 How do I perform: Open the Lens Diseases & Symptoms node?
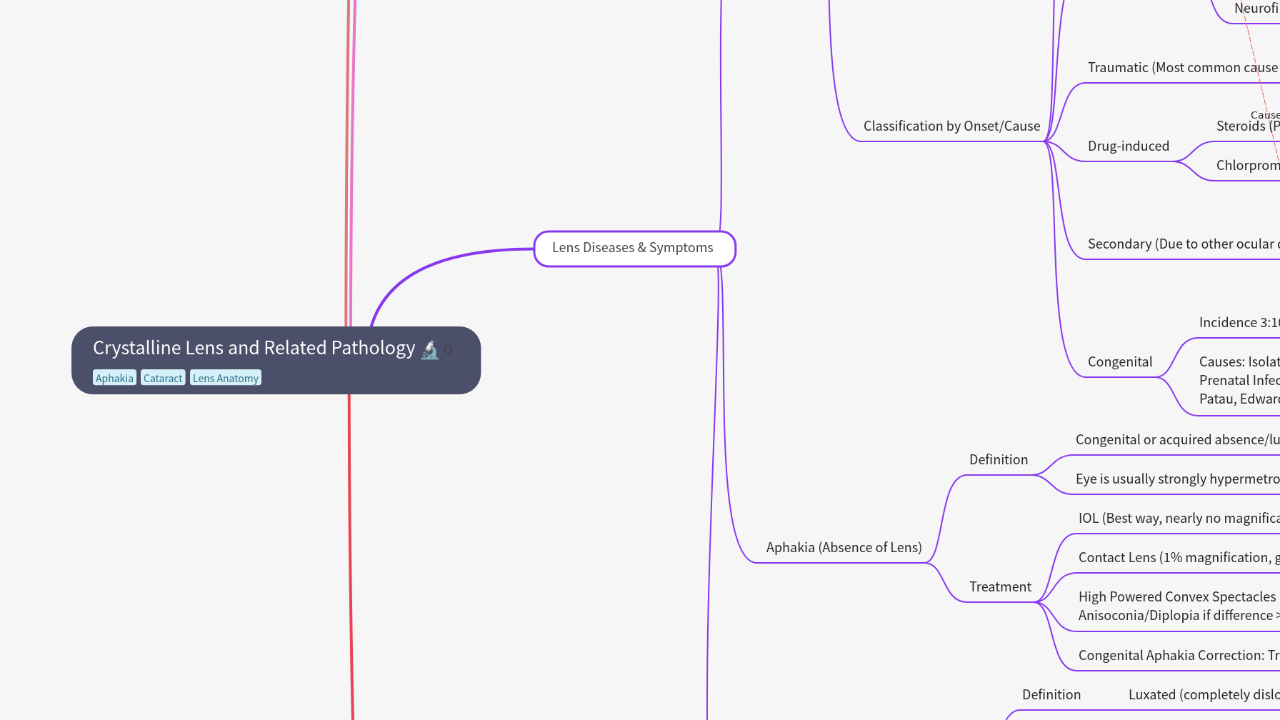click(634, 248)
